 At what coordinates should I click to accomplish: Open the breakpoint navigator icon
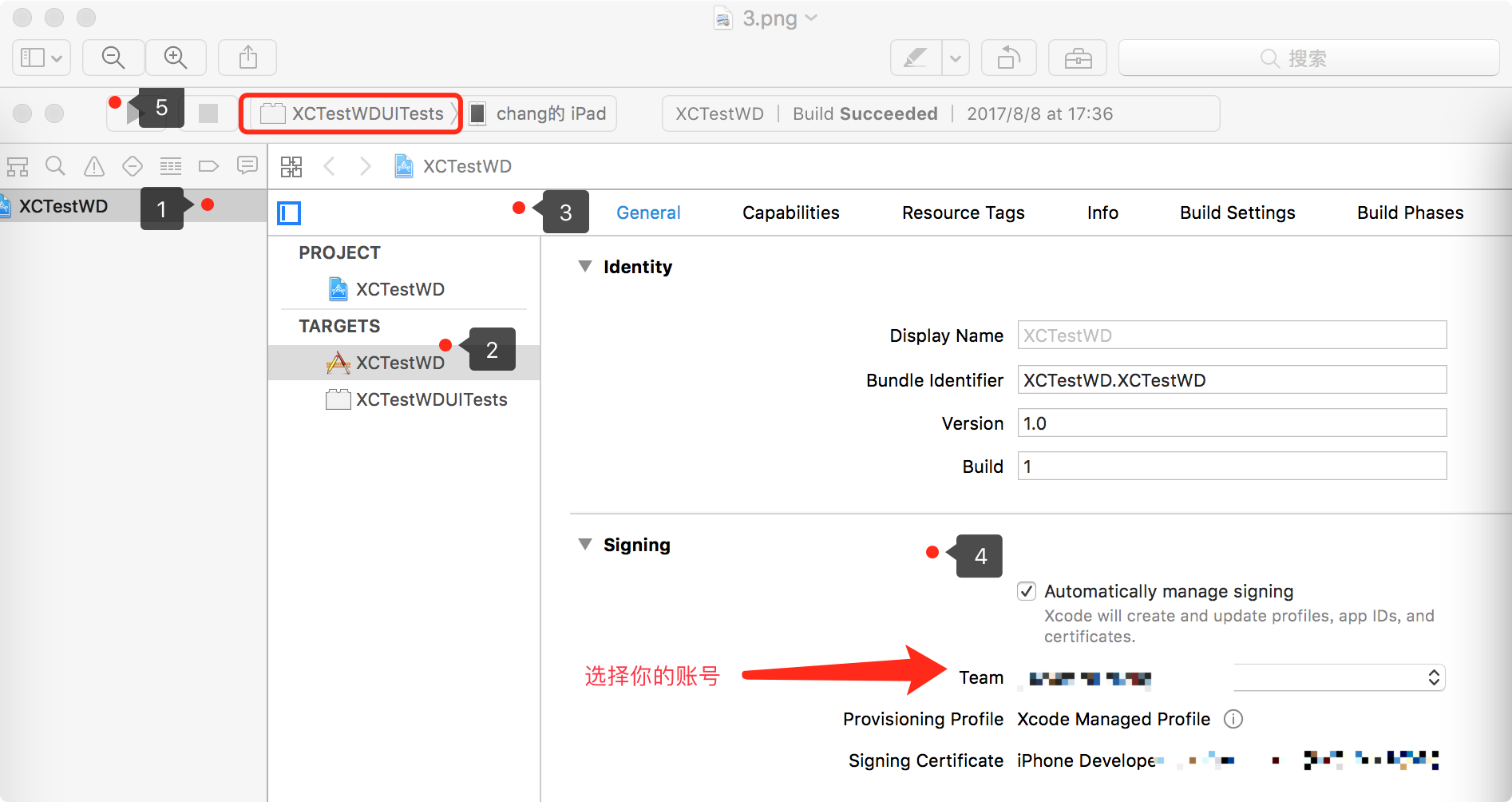(x=208, y=166)
